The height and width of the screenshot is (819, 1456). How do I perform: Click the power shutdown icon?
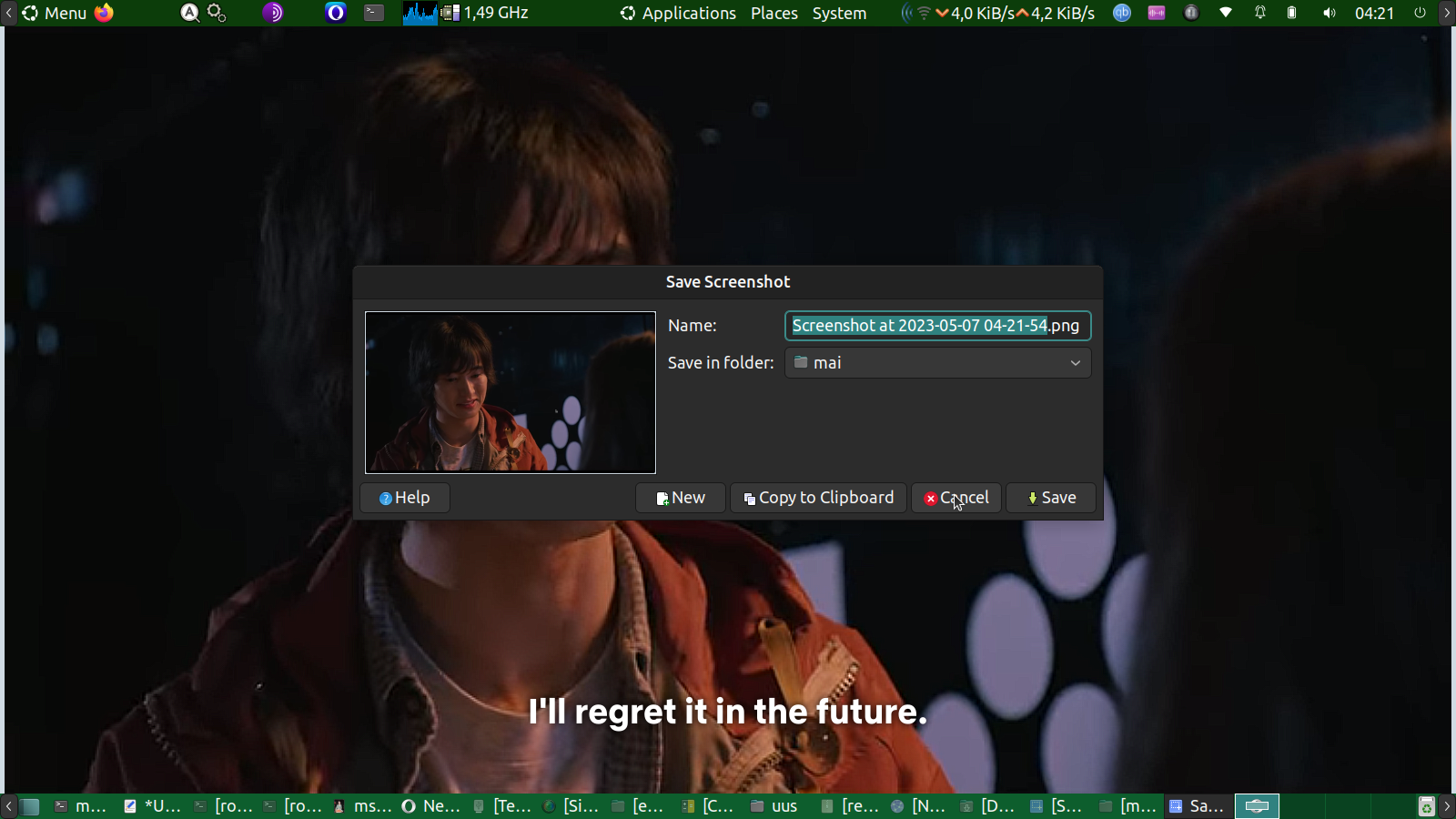pyautogui.click(x=1420, y=13)
